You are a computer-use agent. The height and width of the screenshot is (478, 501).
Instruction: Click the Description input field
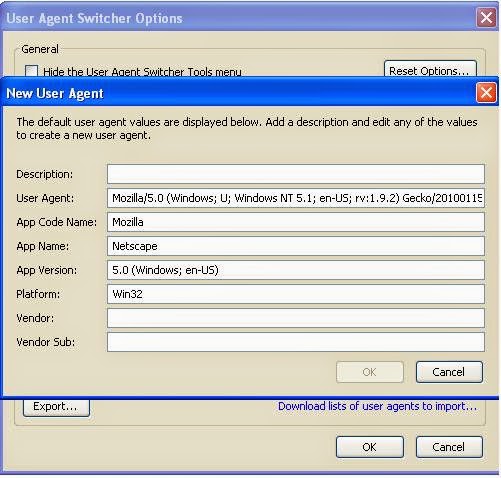tap(296, 174)
